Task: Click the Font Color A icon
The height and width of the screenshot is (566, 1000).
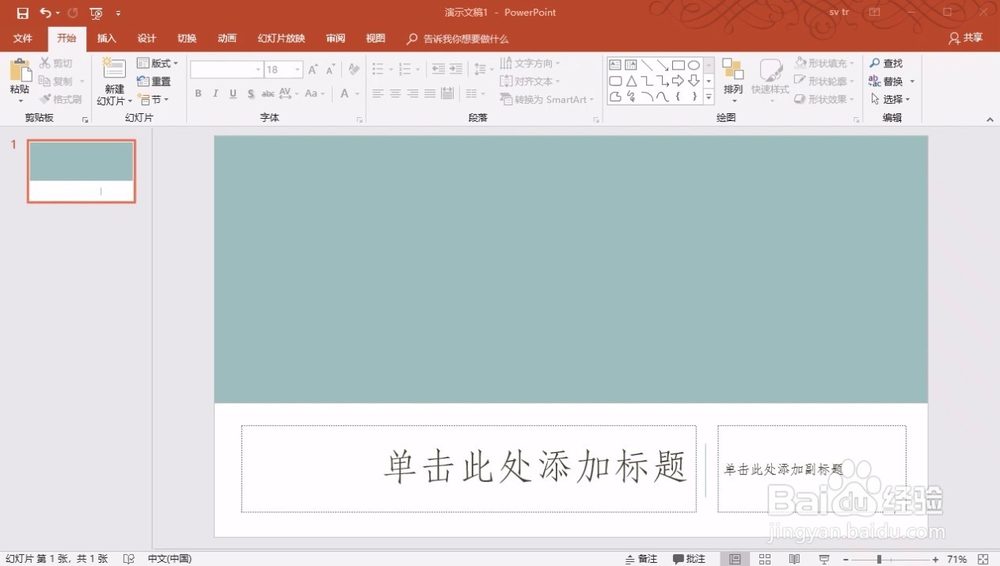Action: [x=344, y=94]
